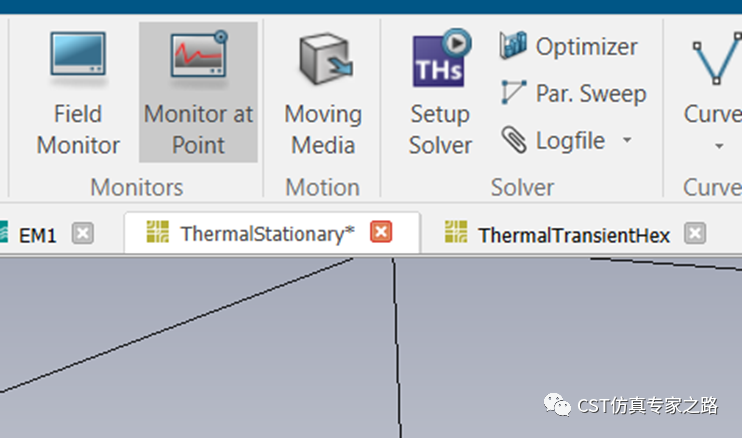The image size is (742, 438).
Task: Close the ThermalTransientHex tab
Action: click(695, 233)
